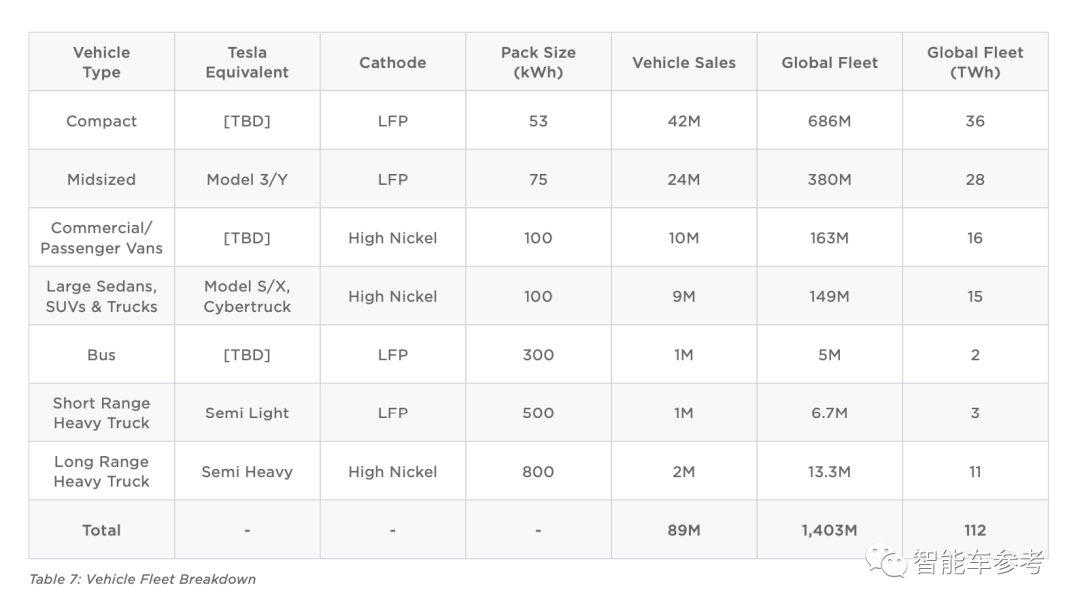This screenshot has width=1080, height=609.
Task: Click the Table 7 Vehicle Fleet Breakdown caption
Action: tap(142, 579)
